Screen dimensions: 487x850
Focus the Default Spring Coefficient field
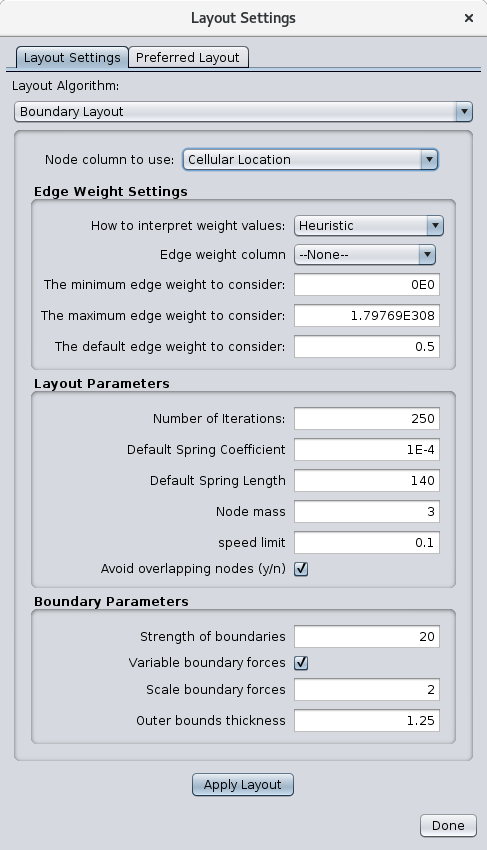pyautogui.click(x=367, y=449)
